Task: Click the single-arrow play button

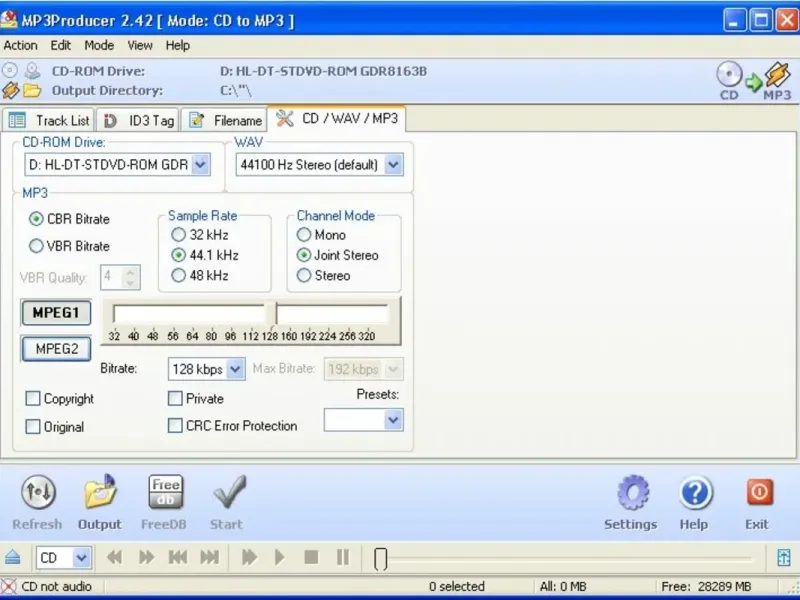Action: click(x=280, y=557)
